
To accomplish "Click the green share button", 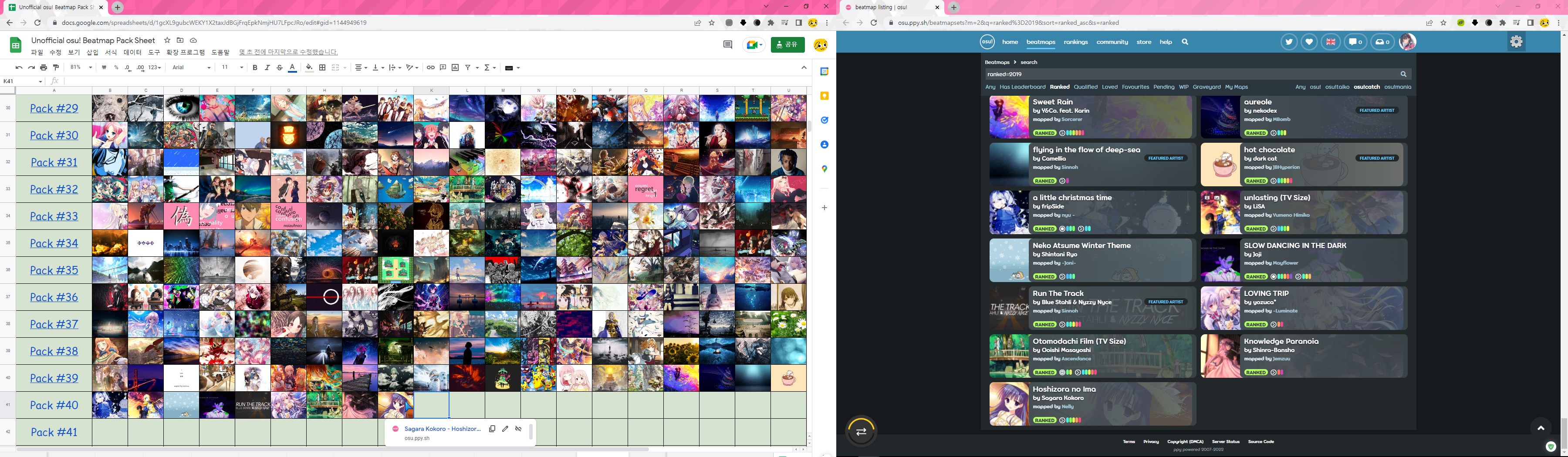I will click(787, 44).
